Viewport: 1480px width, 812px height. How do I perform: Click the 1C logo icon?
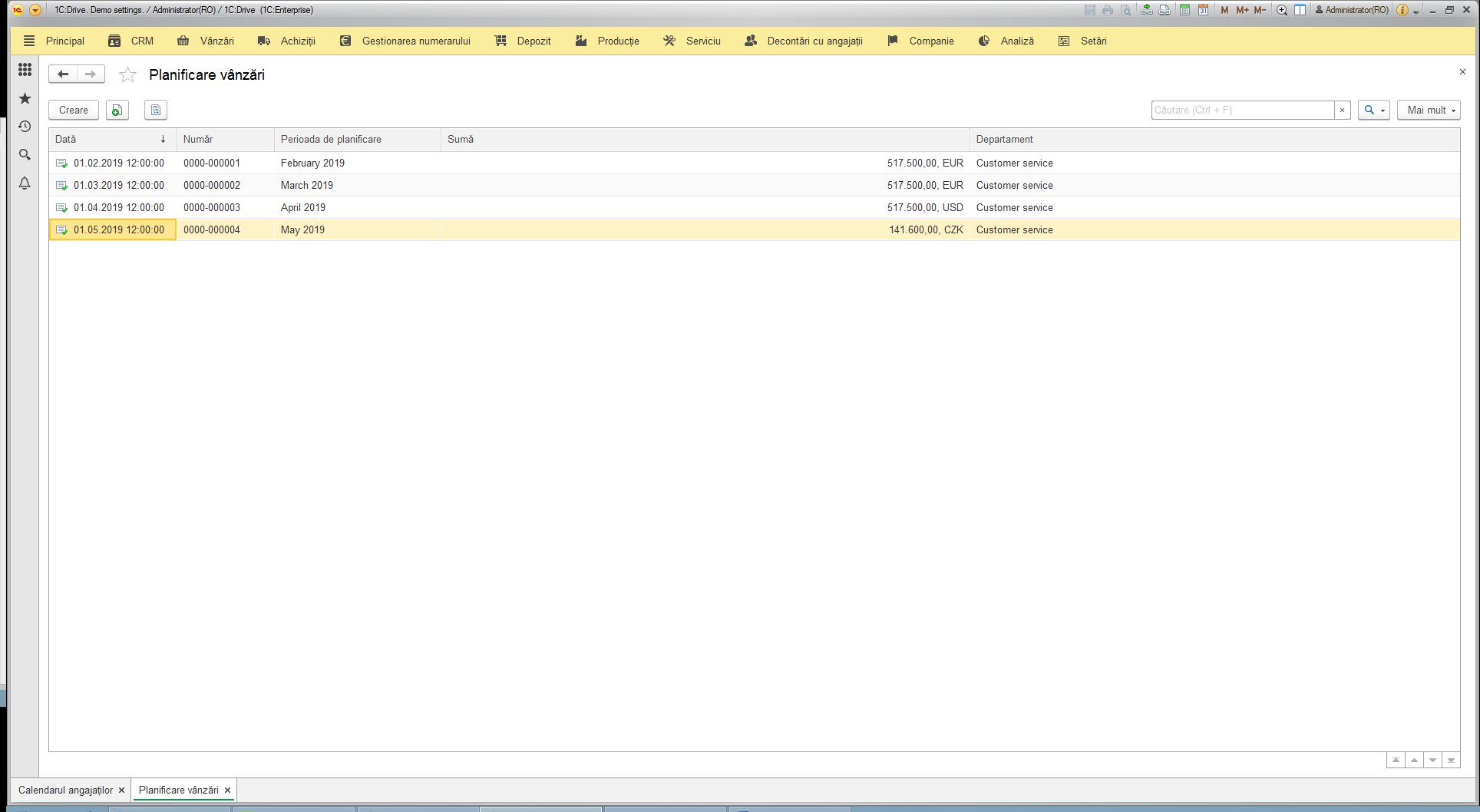pyautogui.click(x=17, y=10)
